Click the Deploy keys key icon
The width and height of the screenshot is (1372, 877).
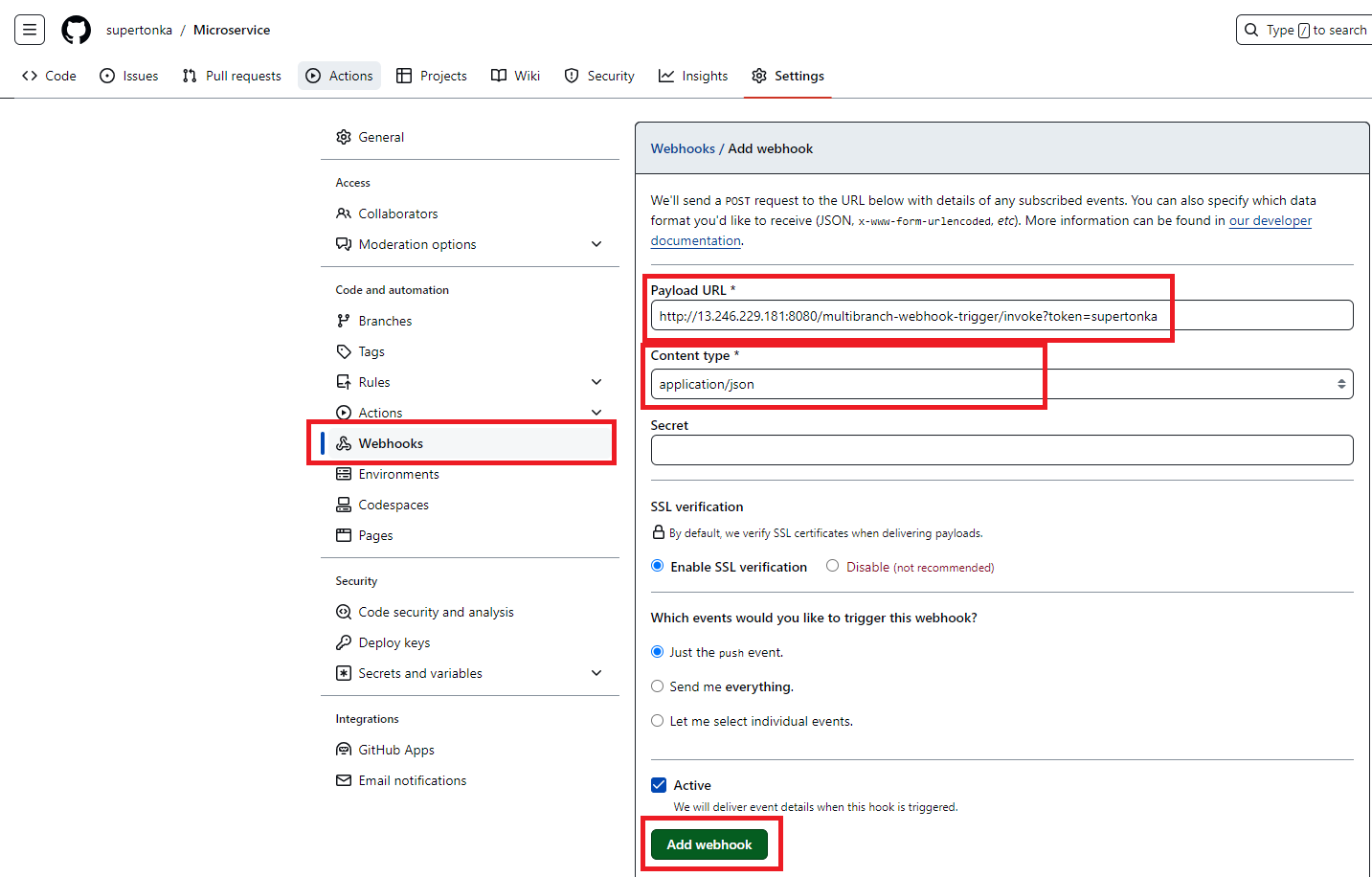[344, 642]
